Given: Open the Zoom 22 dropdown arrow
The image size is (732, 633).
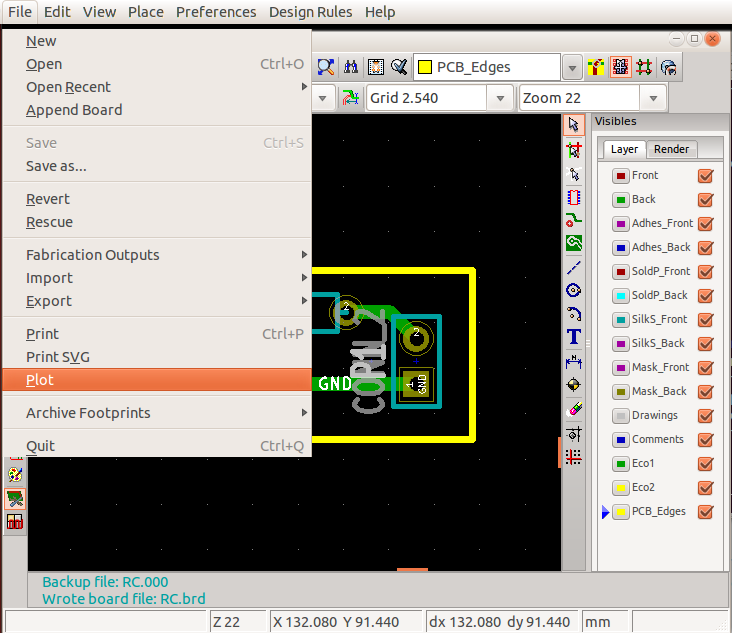Looking at the screenshot, I should [653, 98].
